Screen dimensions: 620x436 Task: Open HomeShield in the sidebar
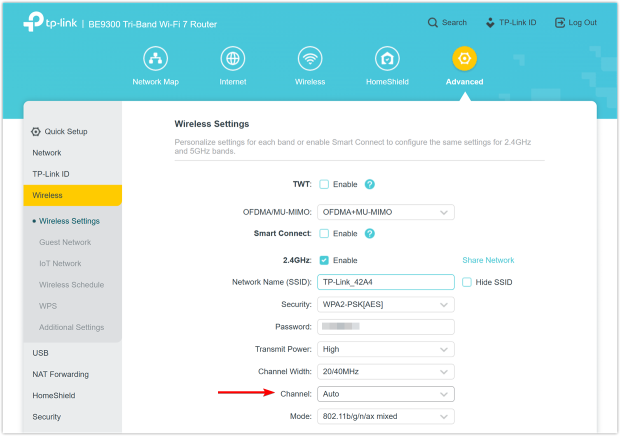point(54,396)
